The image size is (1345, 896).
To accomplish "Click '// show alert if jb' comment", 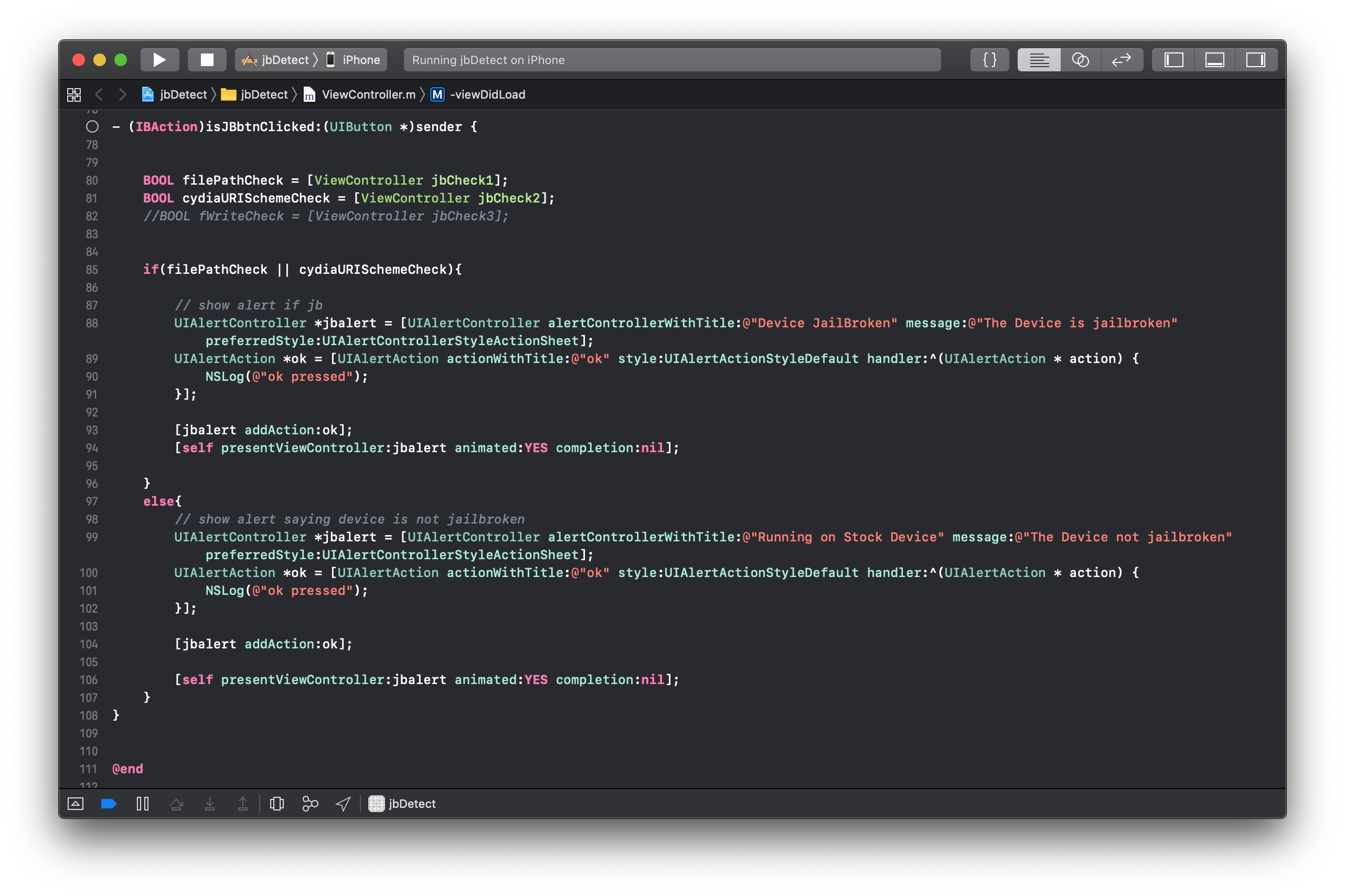I will pyautogui.click(x=249, y=305).
